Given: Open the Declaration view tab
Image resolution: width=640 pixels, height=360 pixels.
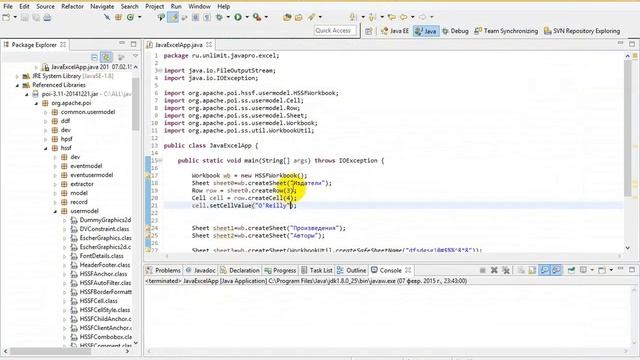Looking at the screenshot, I should click(240, 270).
